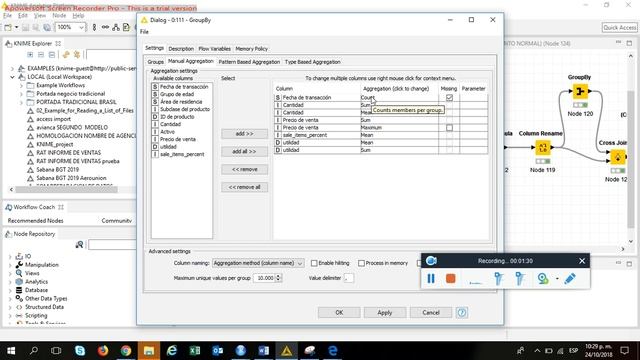The image size is (640, 360).
Task: Expand all in KNIME Explorer toolbar
Action: tap(30, 54)
